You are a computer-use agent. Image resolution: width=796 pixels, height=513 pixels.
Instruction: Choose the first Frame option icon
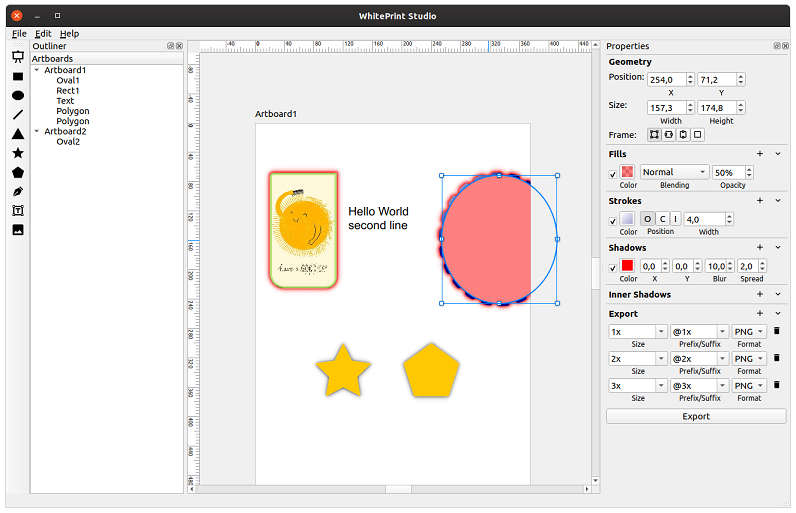654,134
